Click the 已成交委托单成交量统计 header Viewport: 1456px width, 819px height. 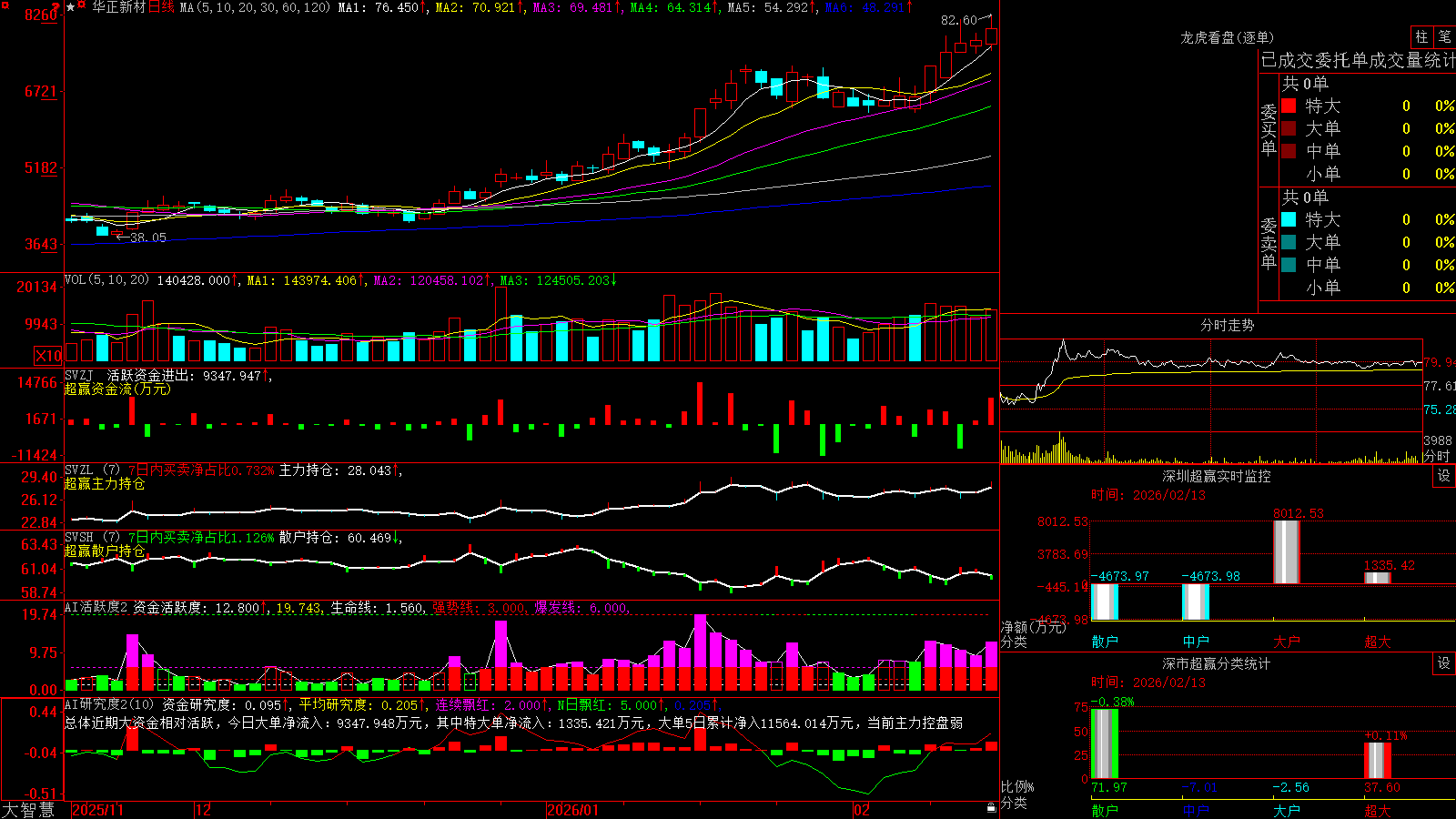click(x=1358, y=60)
